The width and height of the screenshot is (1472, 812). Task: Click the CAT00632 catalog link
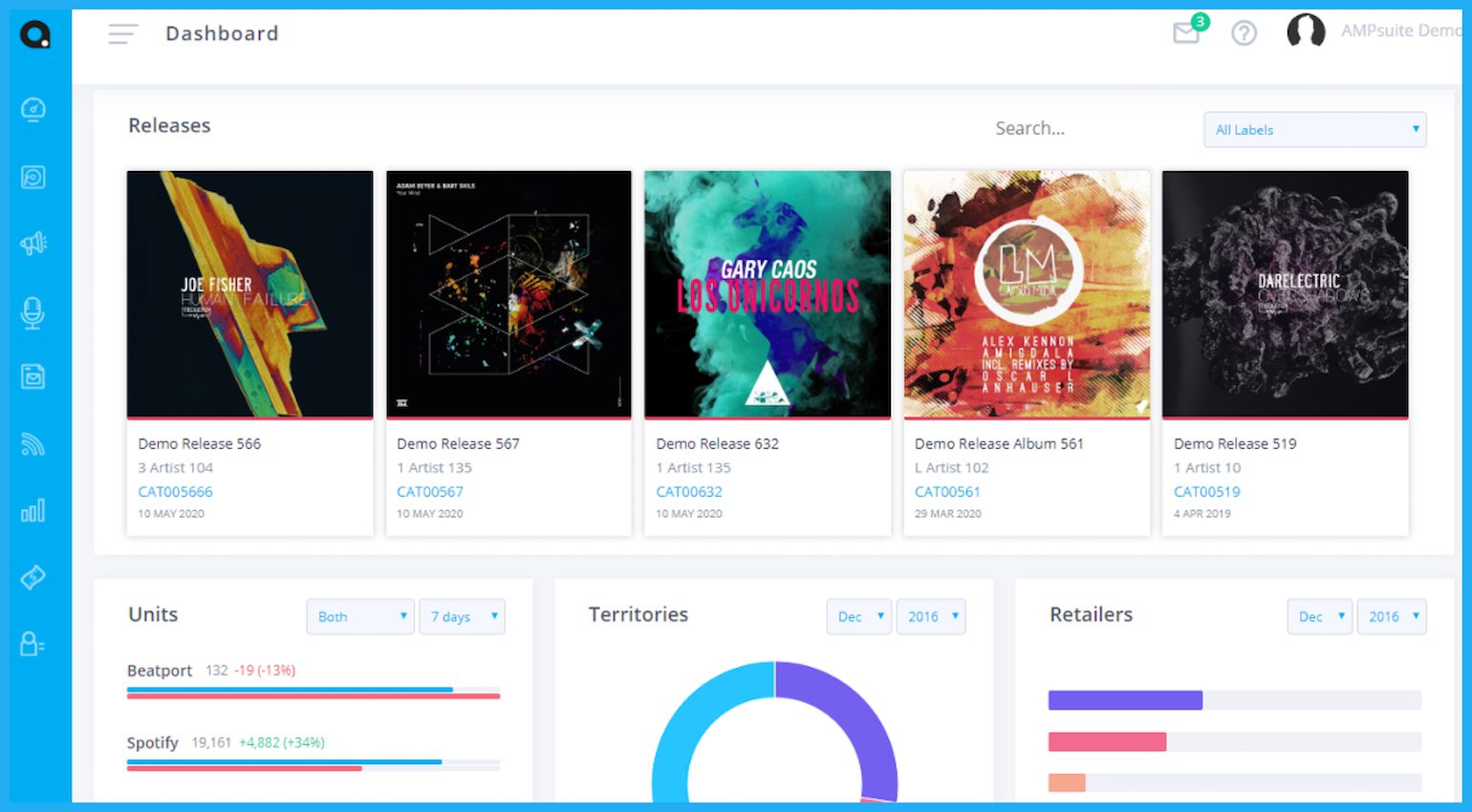point(689,492)
